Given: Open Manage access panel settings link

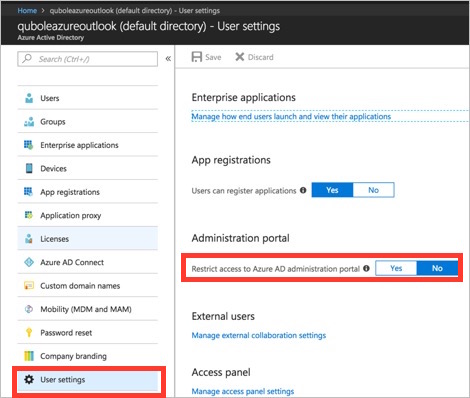Looking at the screenshot, I should pos(243,391).
